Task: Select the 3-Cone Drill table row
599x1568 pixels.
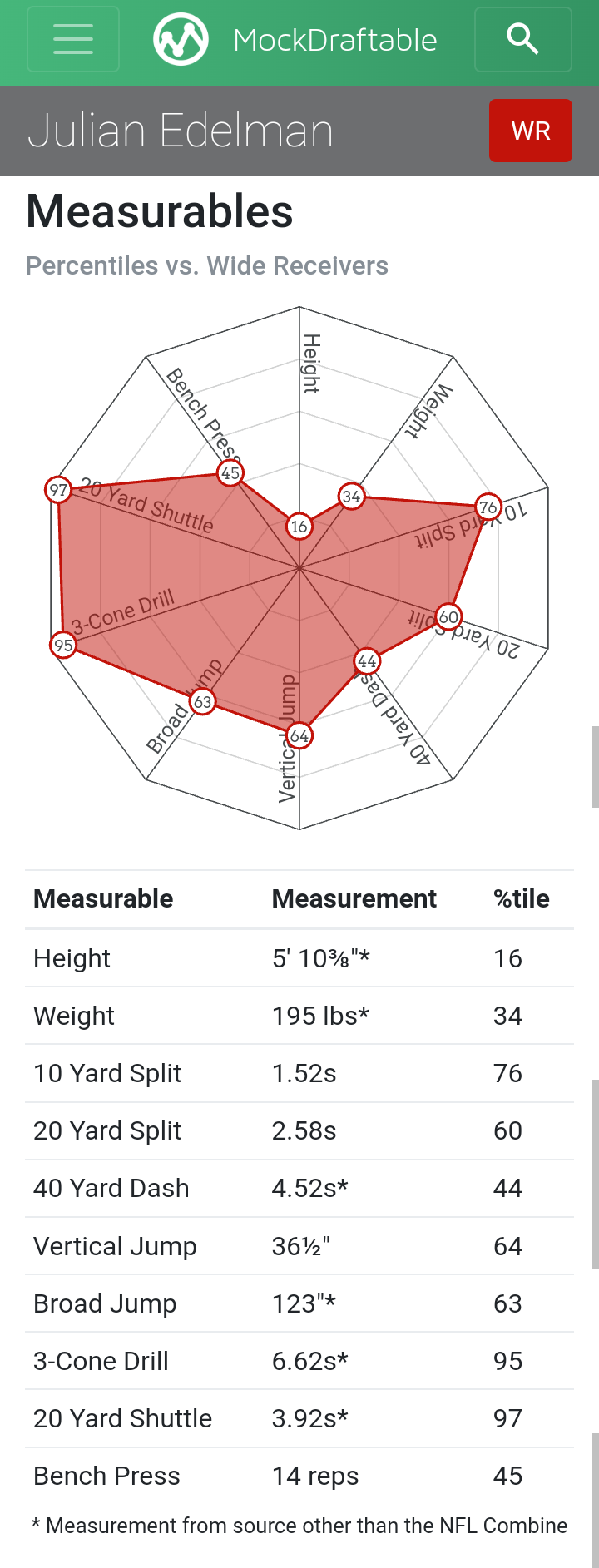Action: pos(299,1361)
